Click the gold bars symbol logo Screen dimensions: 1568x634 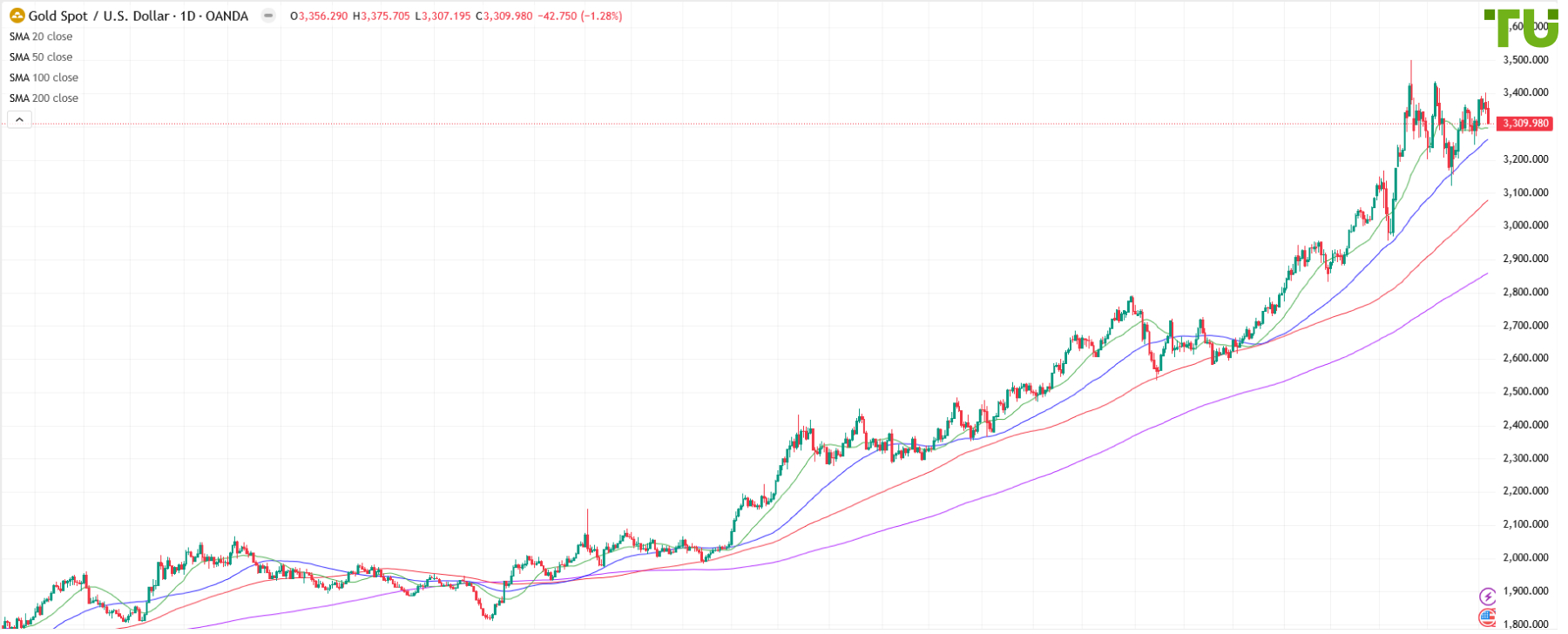tap(17, 16)
